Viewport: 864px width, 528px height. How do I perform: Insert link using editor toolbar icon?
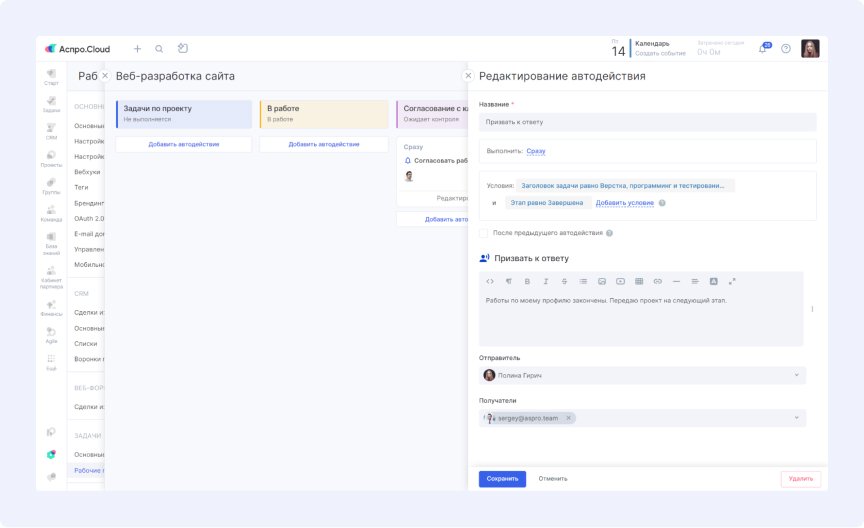coord(657,281)
